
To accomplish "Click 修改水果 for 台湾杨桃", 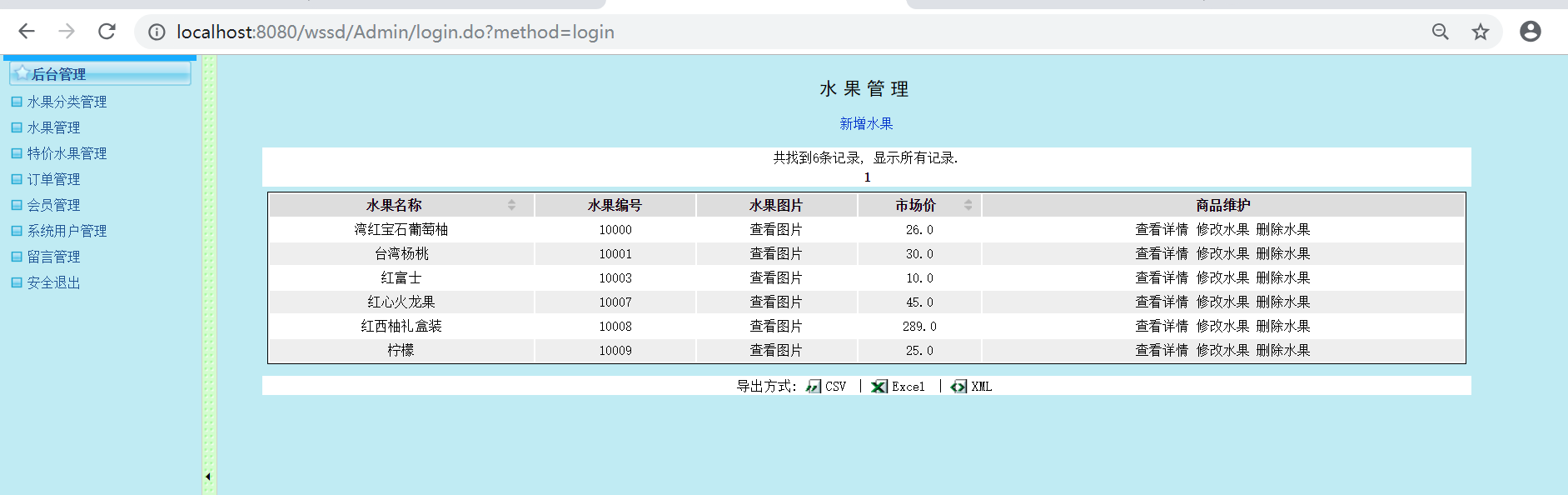I will tap(1223, 253).
